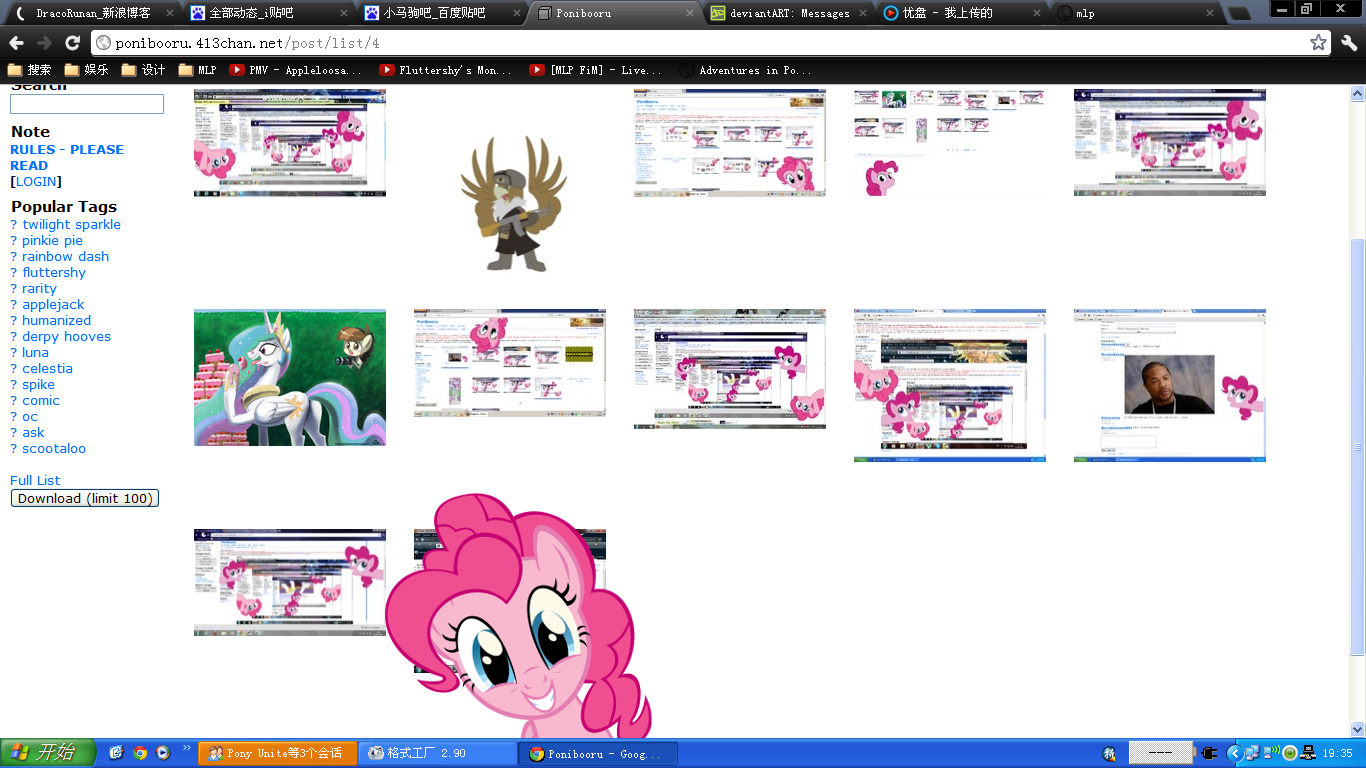Open the 搜索 bookmarks folder
1366x768 pixels.
pos(30,70)
